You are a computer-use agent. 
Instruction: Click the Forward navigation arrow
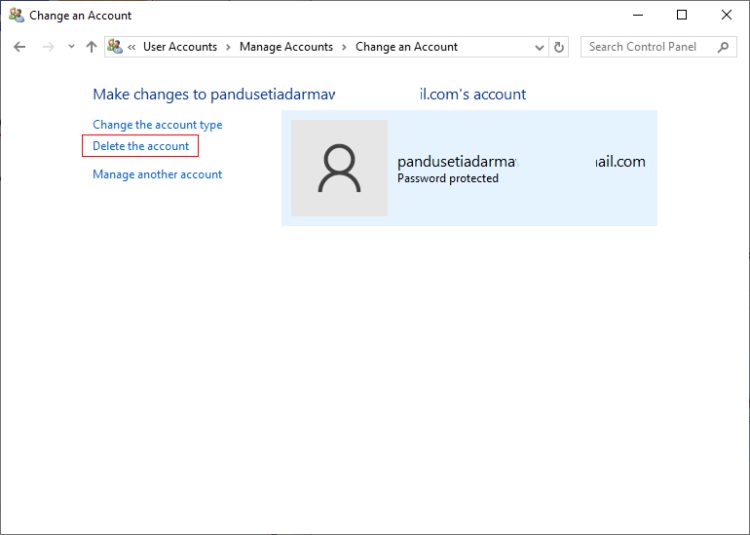click(47, 47)
